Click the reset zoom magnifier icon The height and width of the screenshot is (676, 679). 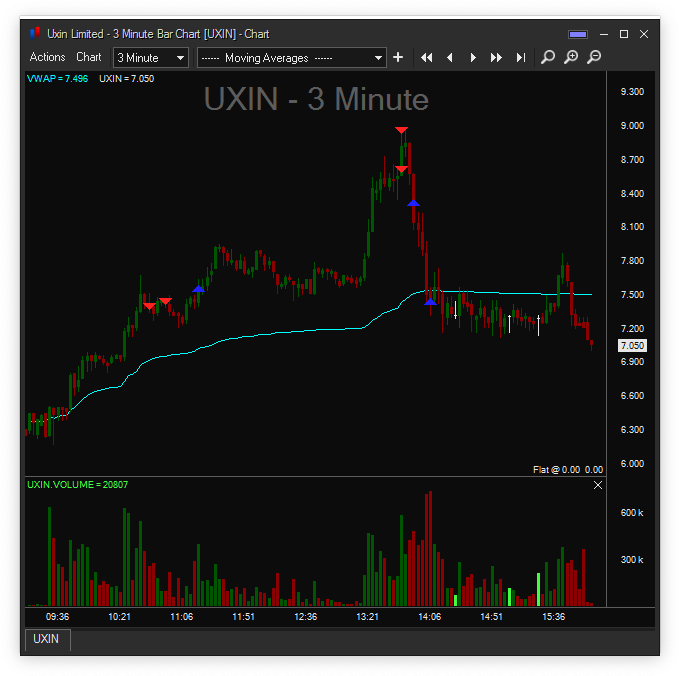click(548, 57)
